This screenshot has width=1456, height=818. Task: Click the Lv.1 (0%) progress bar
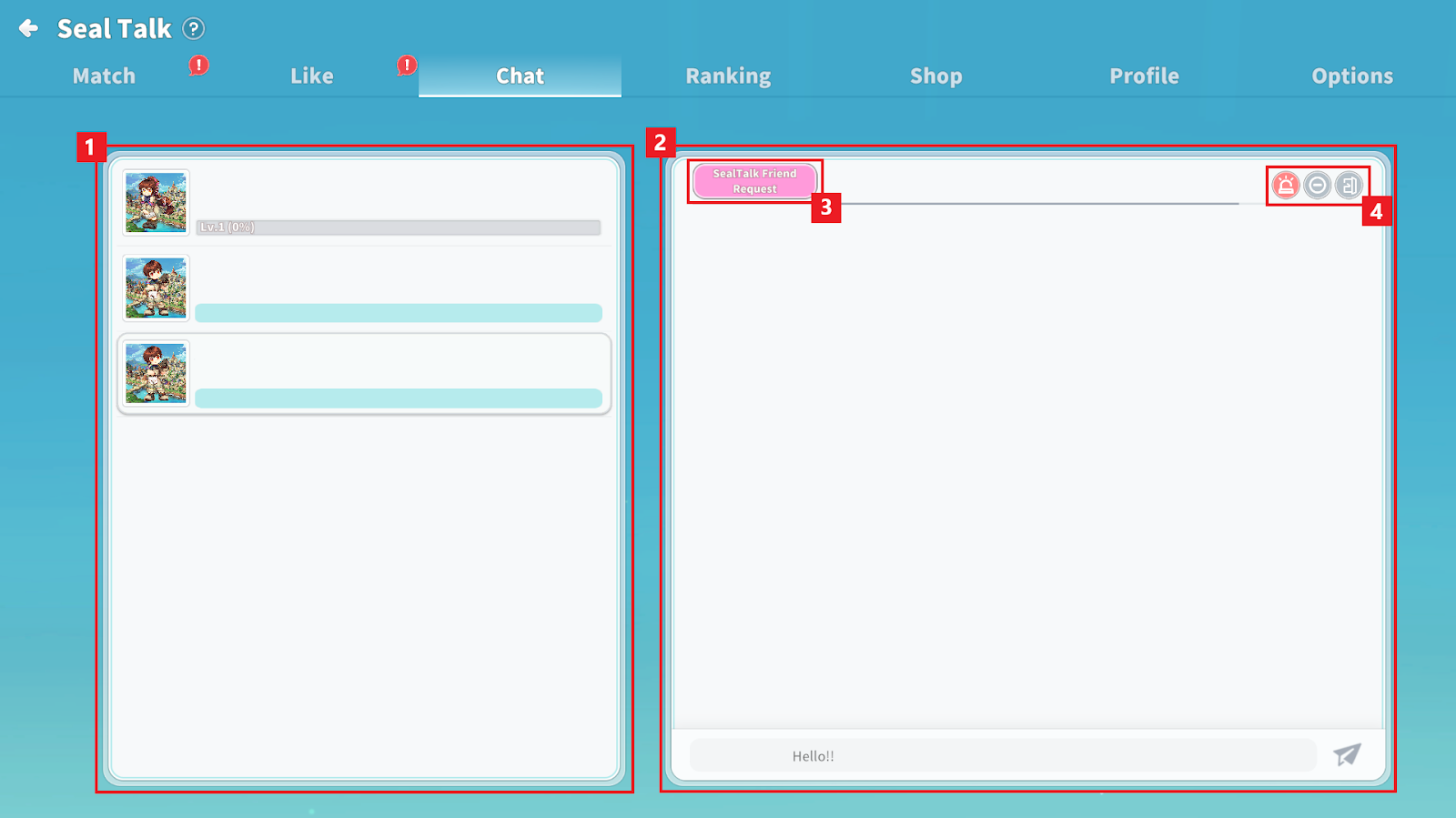398,227
